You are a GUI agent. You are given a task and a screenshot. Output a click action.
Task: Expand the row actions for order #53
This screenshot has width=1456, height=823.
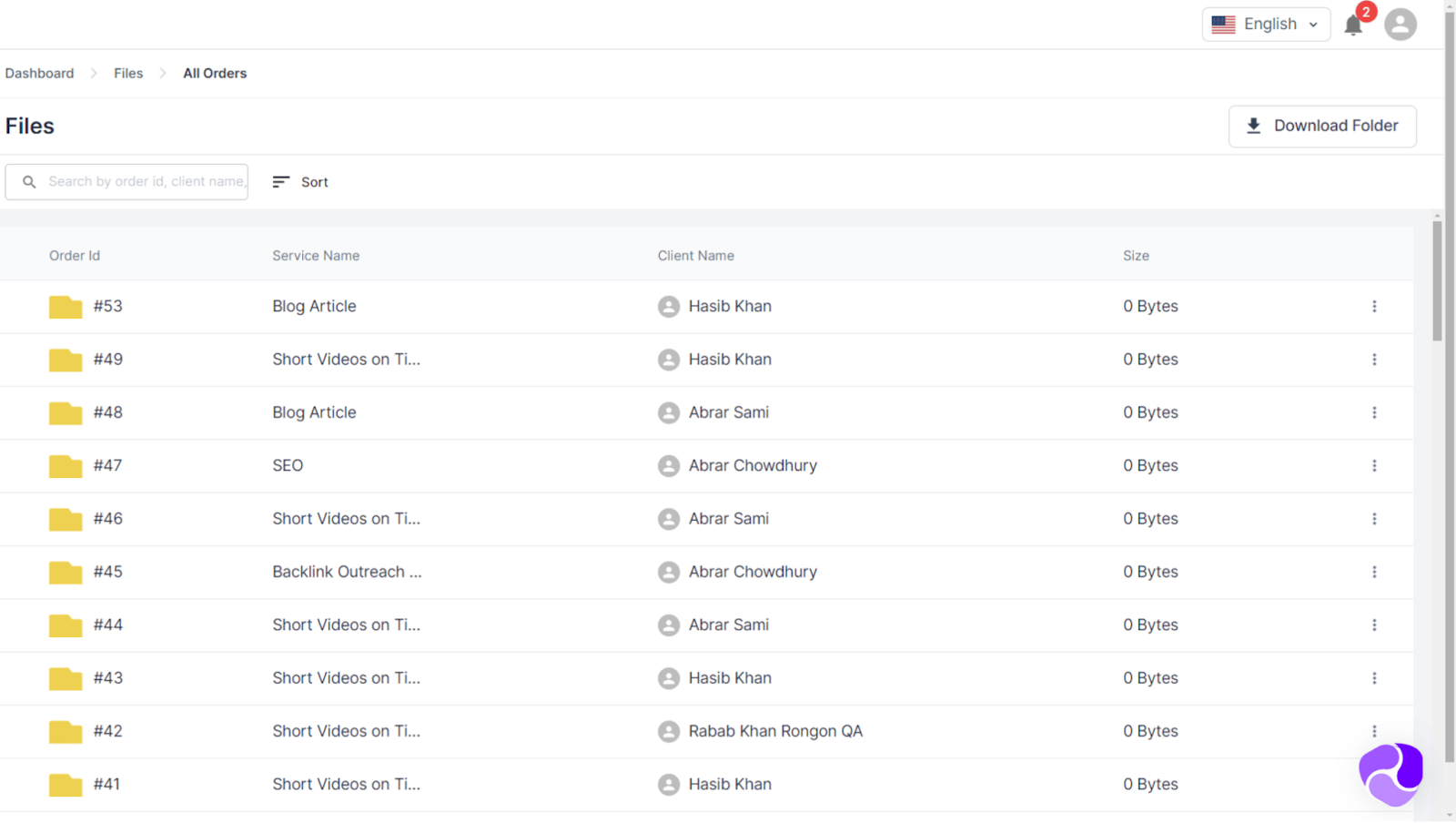click(x=1374, y=307)
